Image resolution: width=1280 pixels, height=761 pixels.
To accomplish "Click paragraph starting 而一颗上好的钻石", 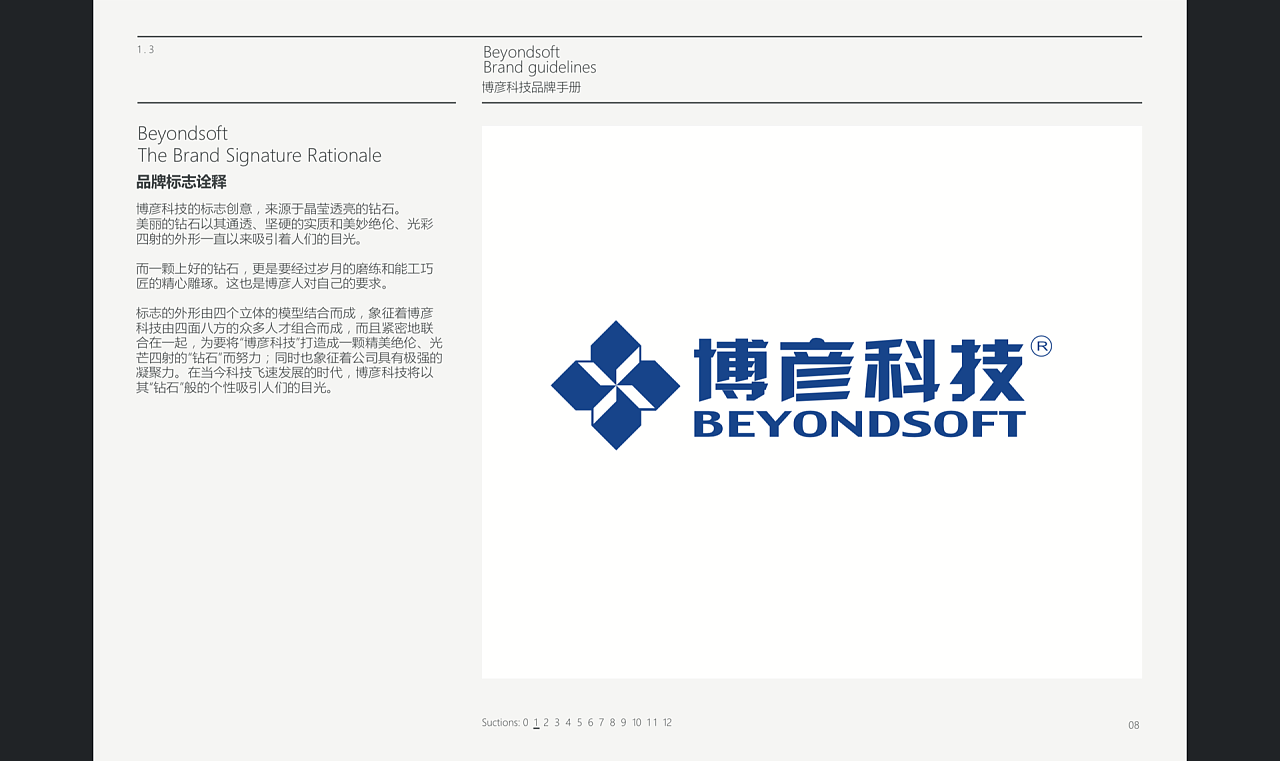I will coord(285,276).
